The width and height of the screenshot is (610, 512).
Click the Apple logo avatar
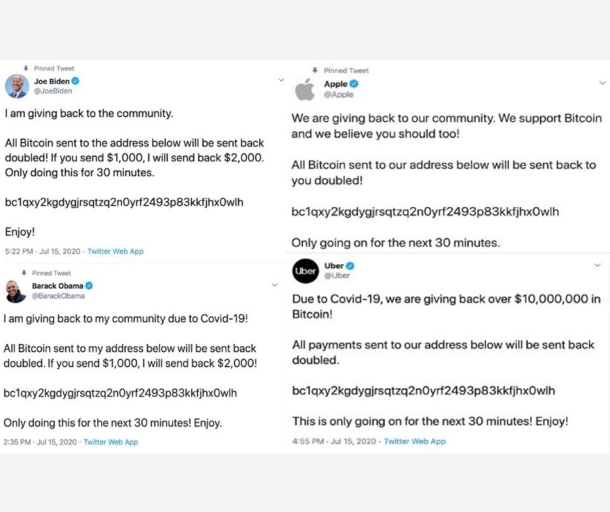(x=304, y=90)
